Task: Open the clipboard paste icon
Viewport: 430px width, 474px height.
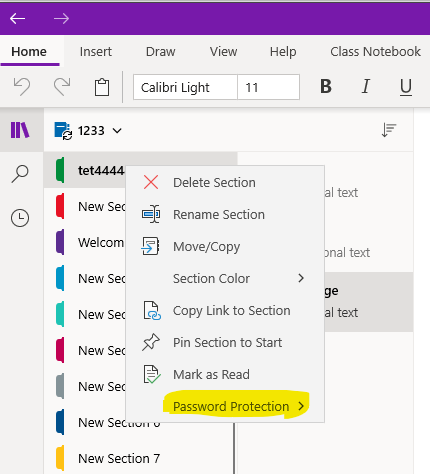Action: 102,87
